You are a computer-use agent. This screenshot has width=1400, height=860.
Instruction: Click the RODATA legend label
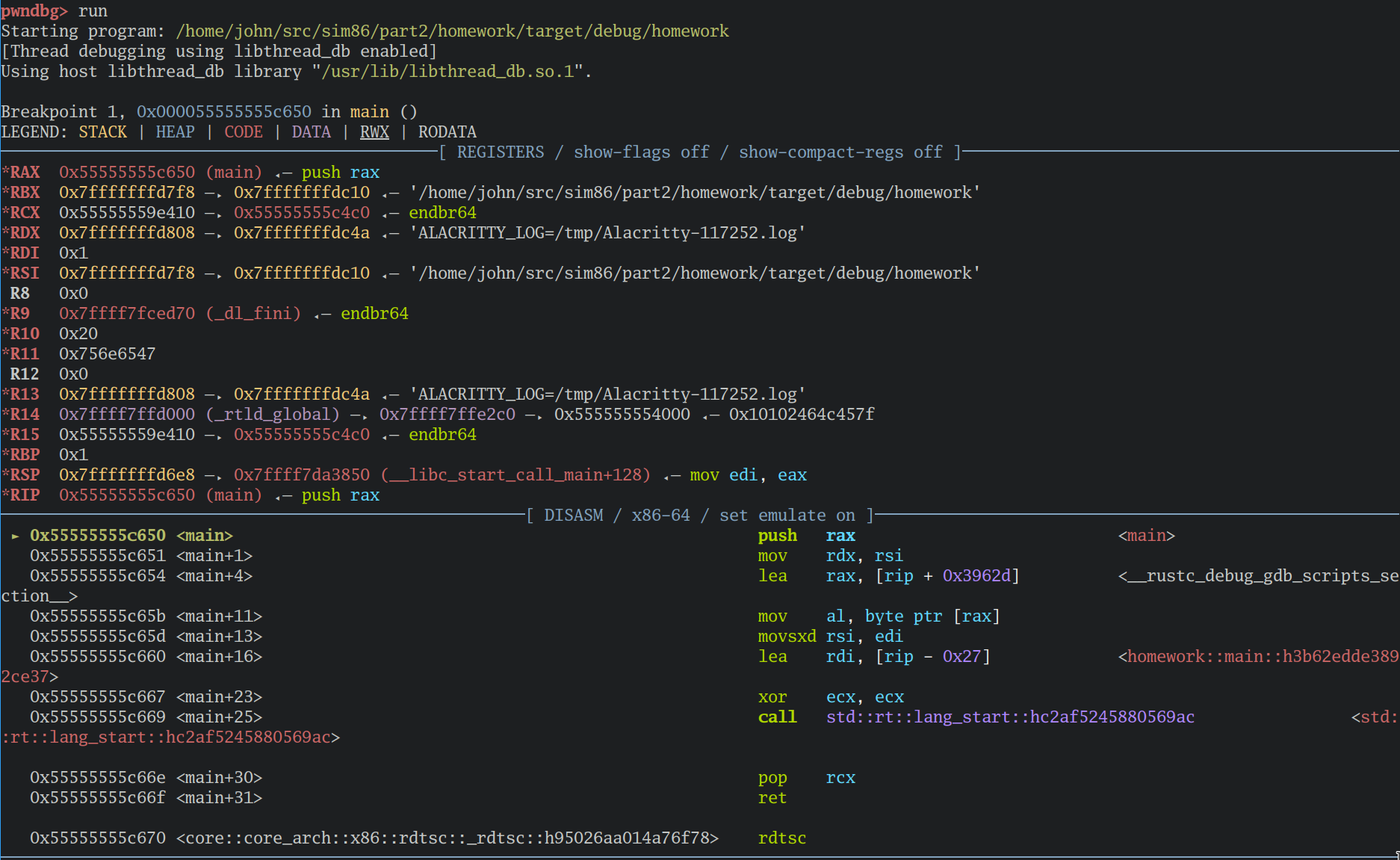tap(447, 132)
